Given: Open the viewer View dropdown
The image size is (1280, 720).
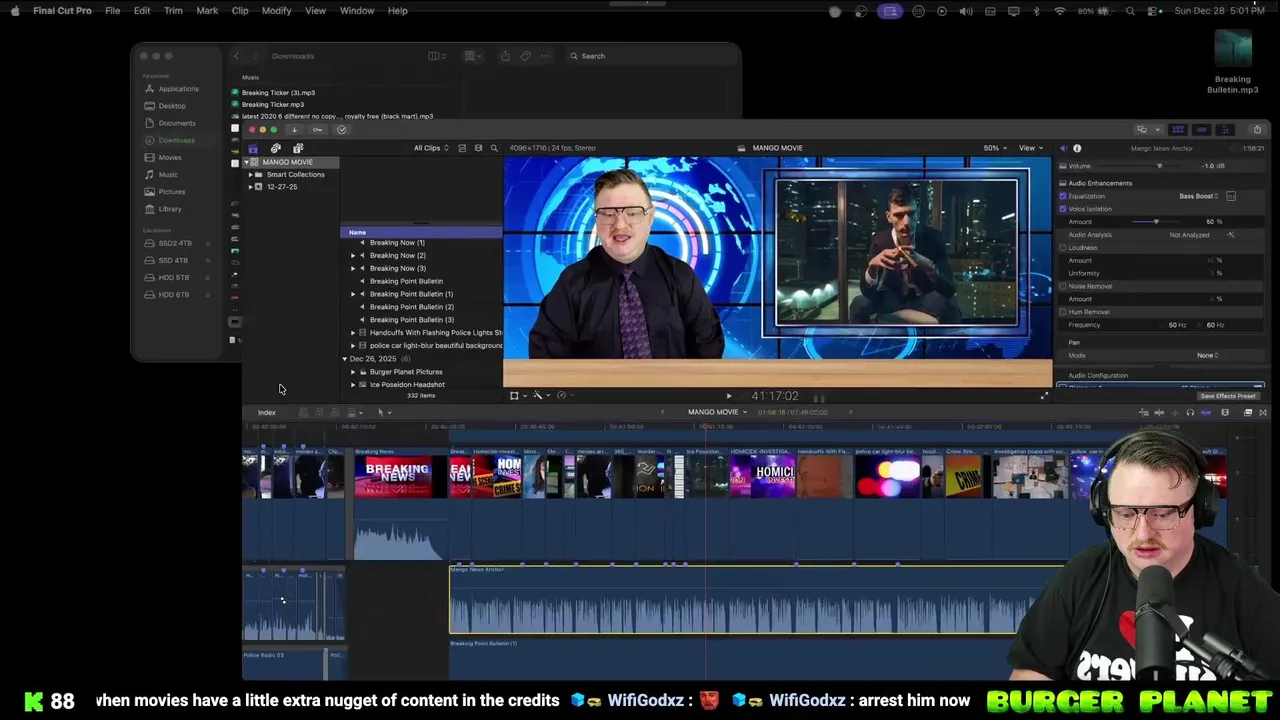Looking at the screenshot, I should click(x=1030, y=148).
